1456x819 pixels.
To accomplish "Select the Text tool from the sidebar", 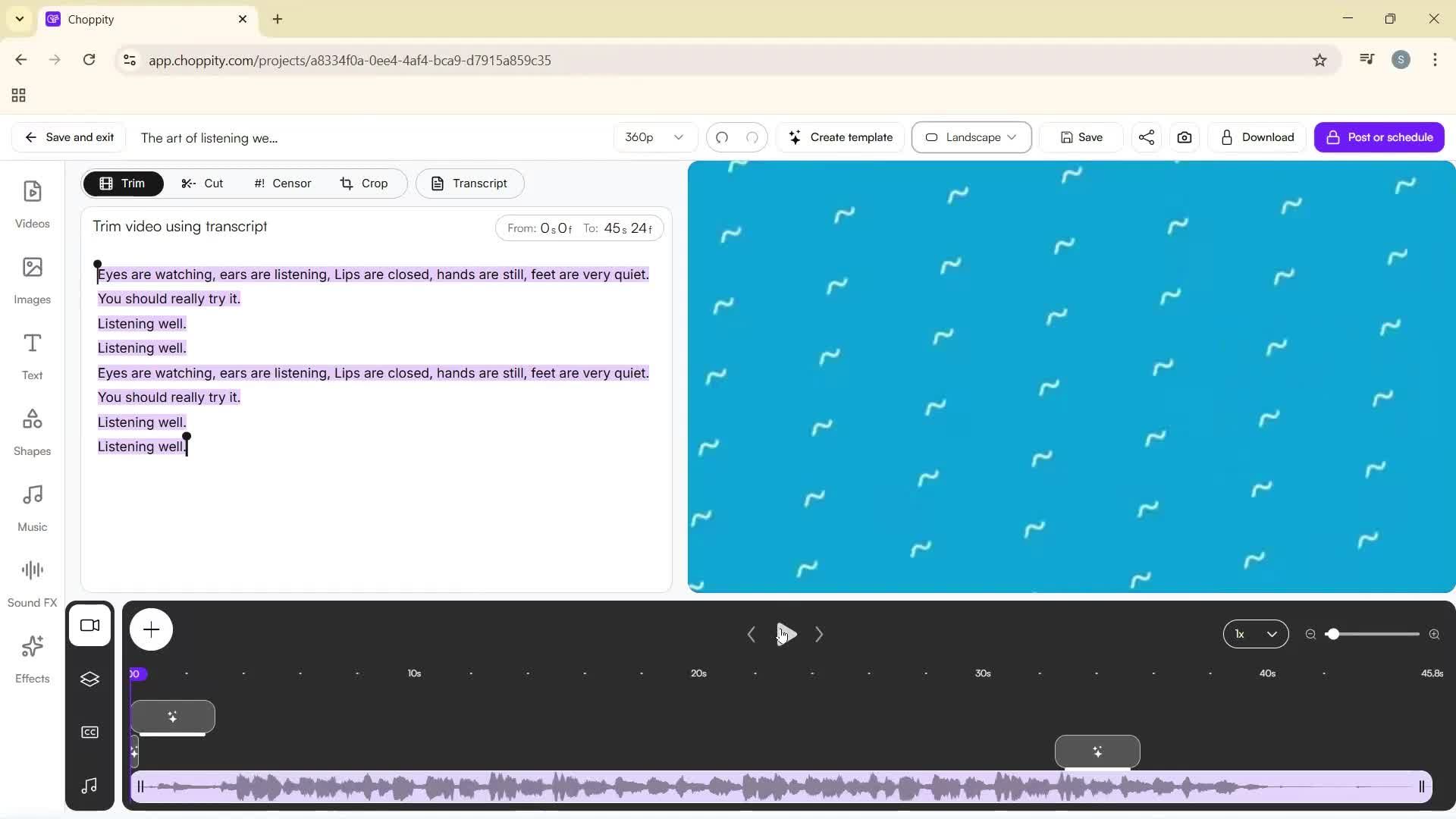I will point(32,355).
